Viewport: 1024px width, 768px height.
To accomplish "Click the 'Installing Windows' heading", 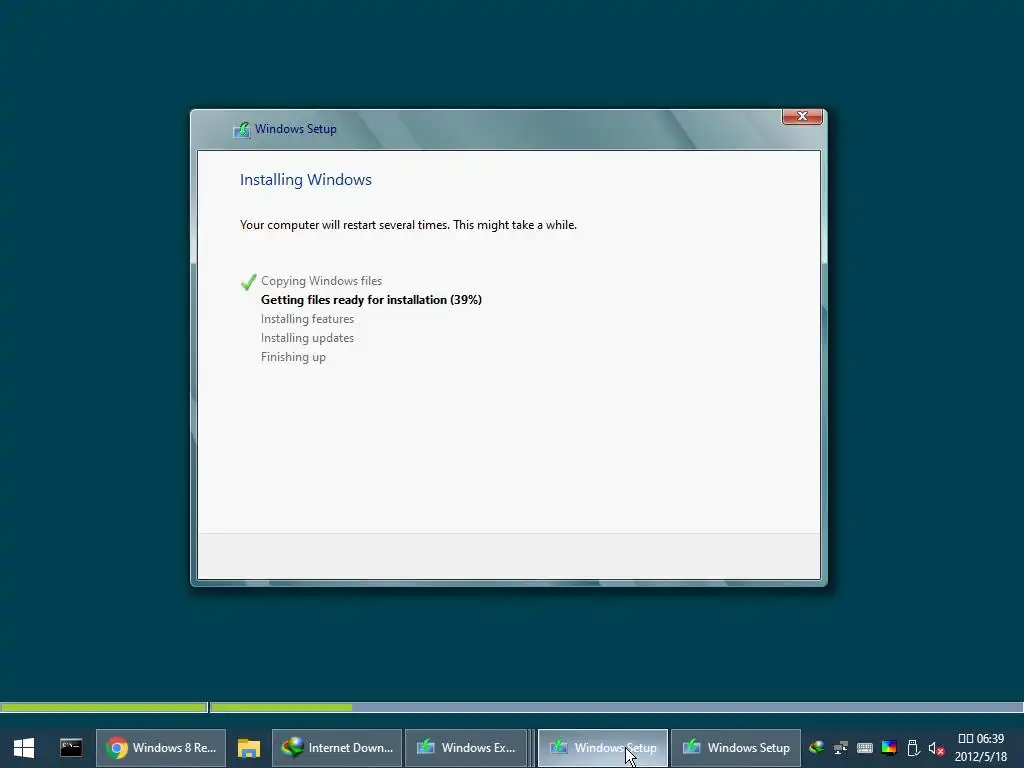I will coord(306,180).
